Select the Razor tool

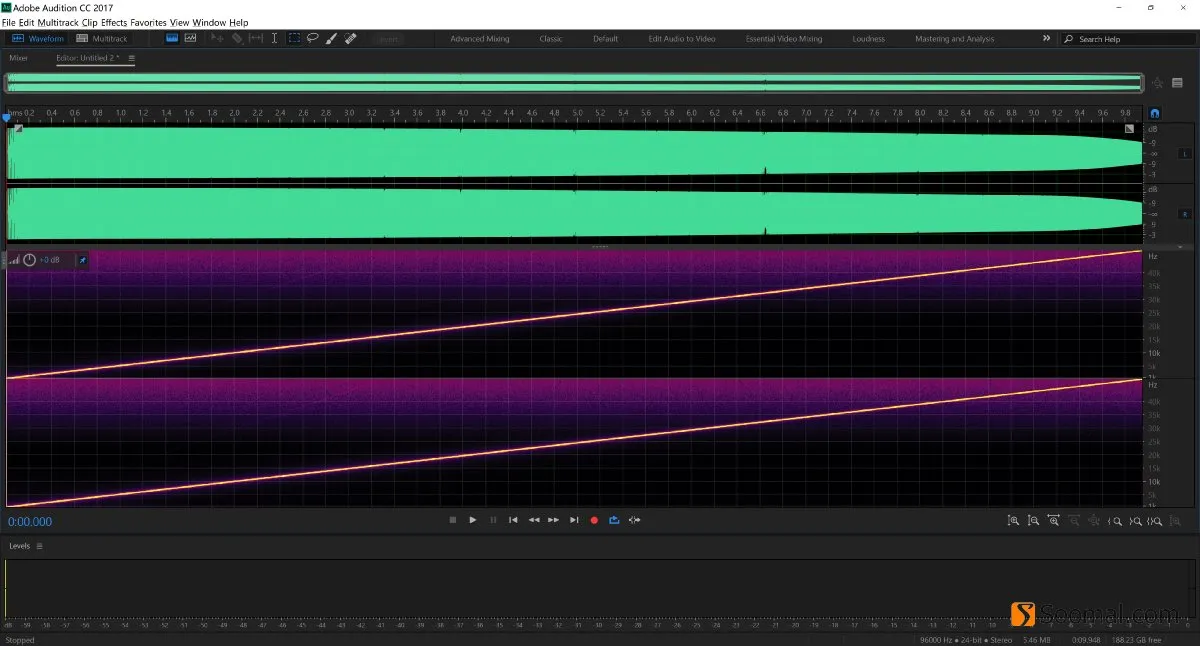click(237, 38)
